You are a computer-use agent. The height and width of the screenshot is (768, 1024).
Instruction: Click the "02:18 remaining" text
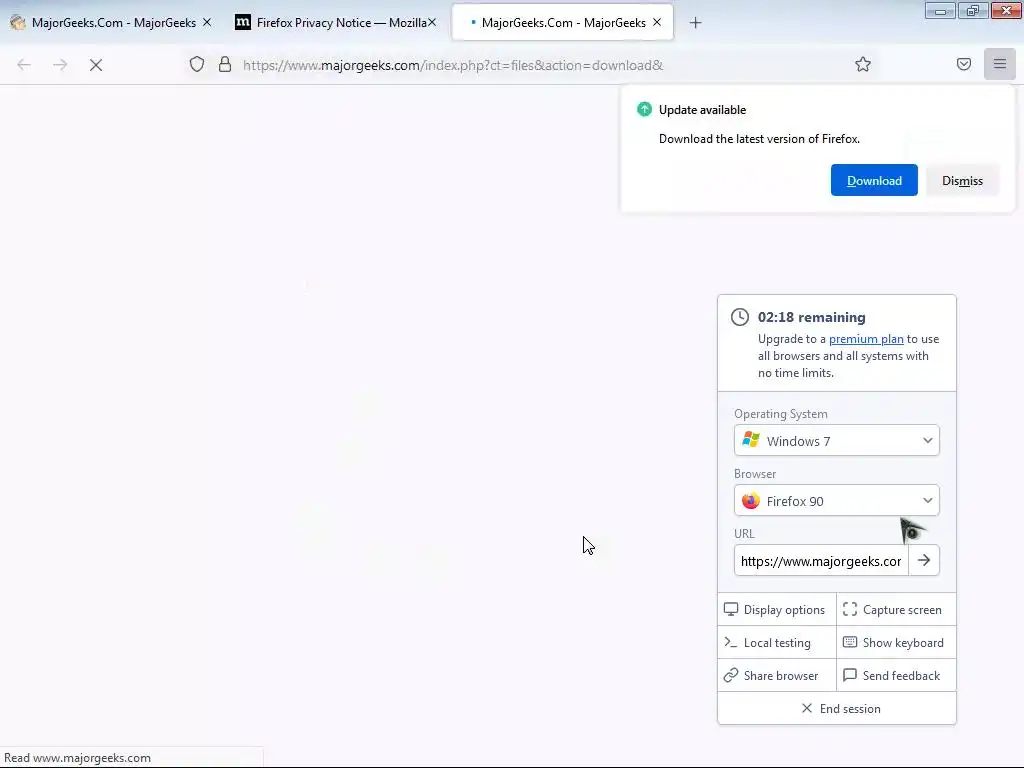[x=811, y=317]
